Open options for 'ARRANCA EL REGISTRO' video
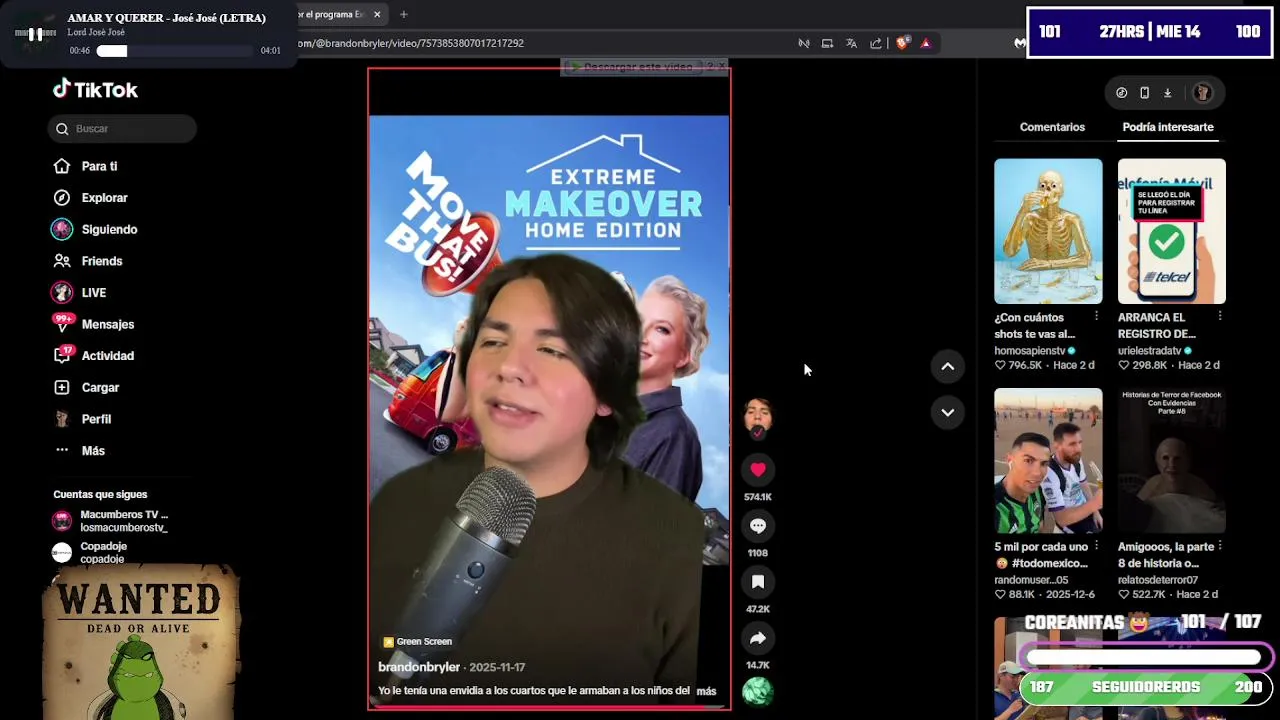Viewport: 1280px width, 720px height. (1220, 316)
